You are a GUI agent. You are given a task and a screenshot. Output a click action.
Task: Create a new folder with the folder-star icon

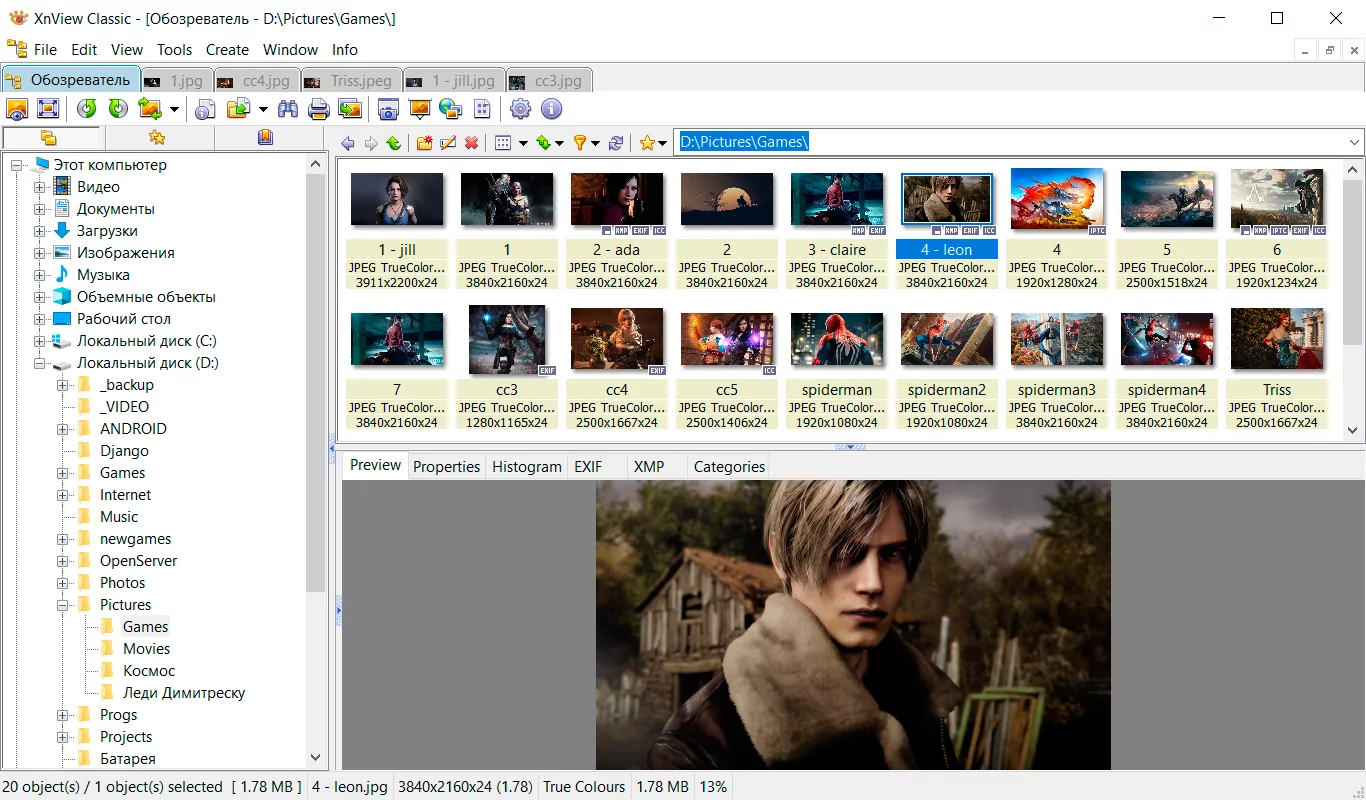[x=425, y=143]
